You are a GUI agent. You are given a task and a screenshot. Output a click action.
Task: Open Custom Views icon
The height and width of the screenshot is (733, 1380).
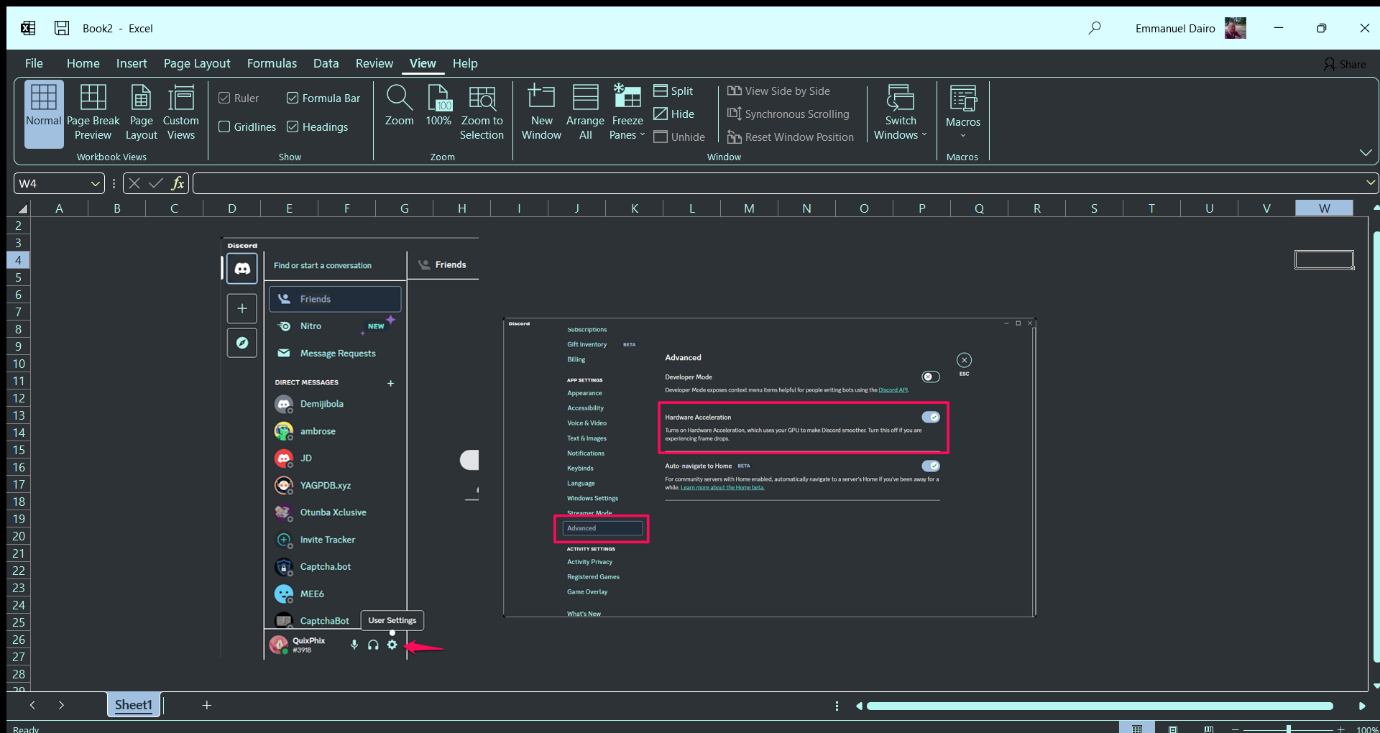coord(181,98)
